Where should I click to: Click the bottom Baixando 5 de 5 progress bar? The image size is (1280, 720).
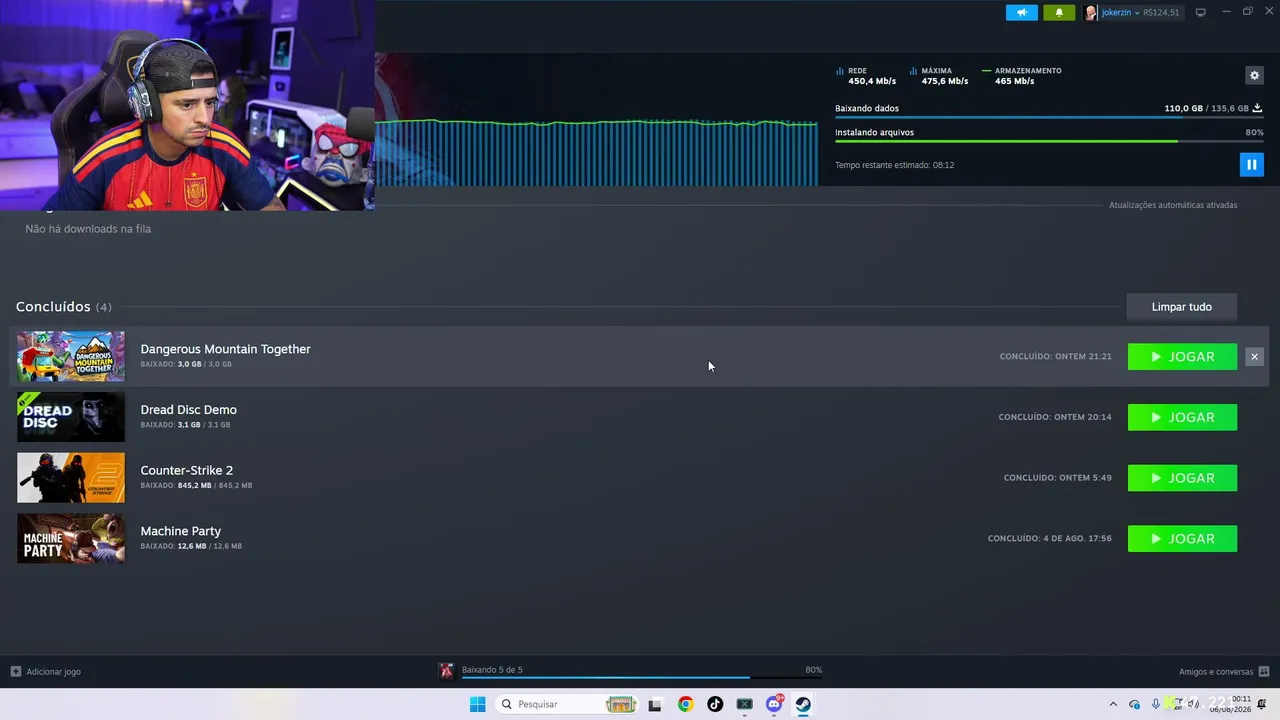coord(641,678)
